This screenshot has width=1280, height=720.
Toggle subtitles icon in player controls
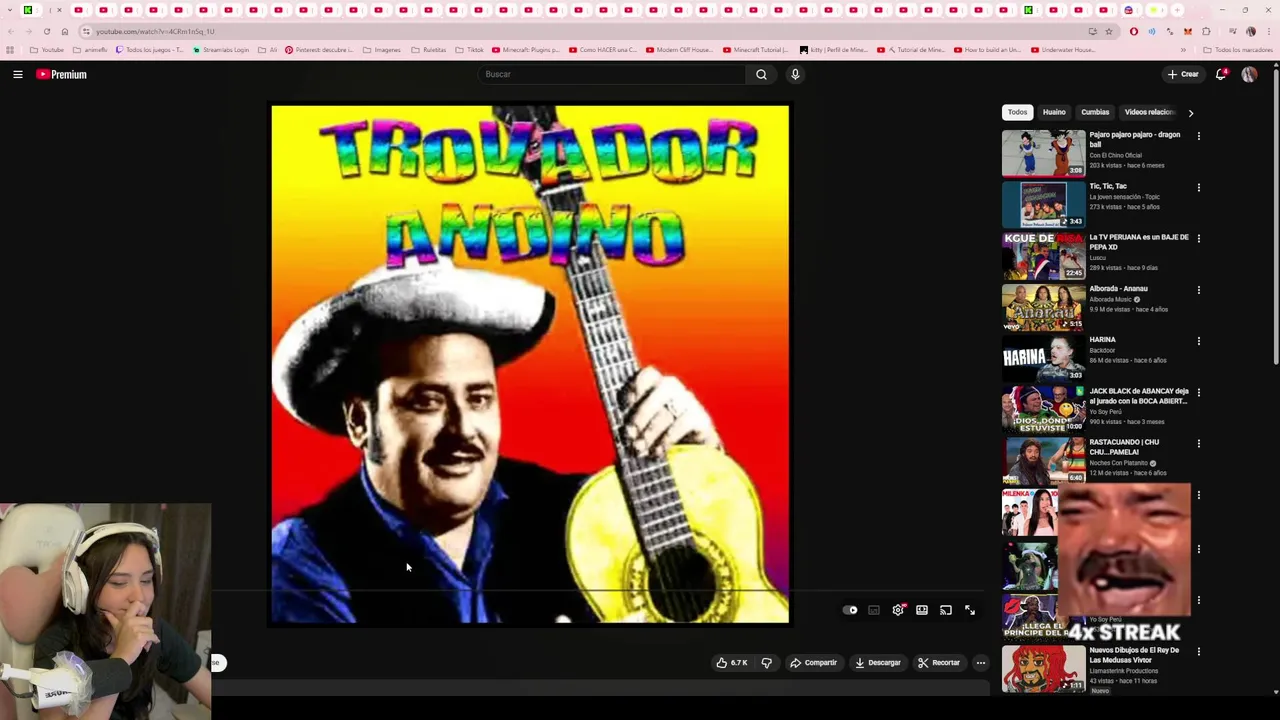(x=874, y=610)
